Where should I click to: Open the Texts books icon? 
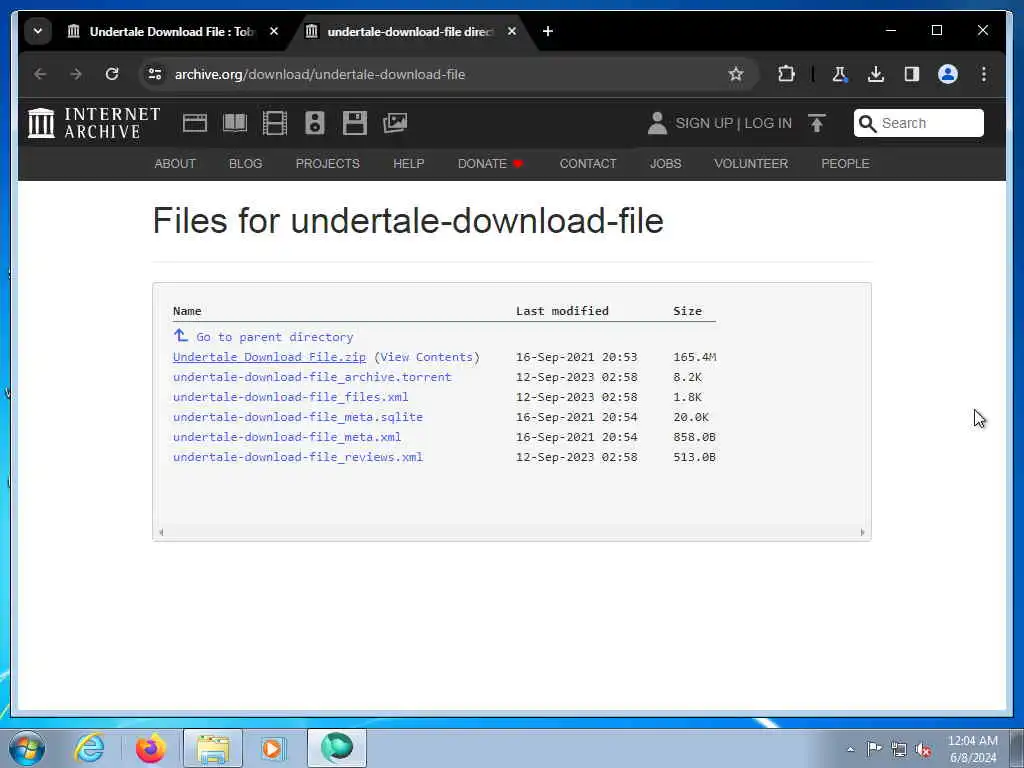coord(235,123)
